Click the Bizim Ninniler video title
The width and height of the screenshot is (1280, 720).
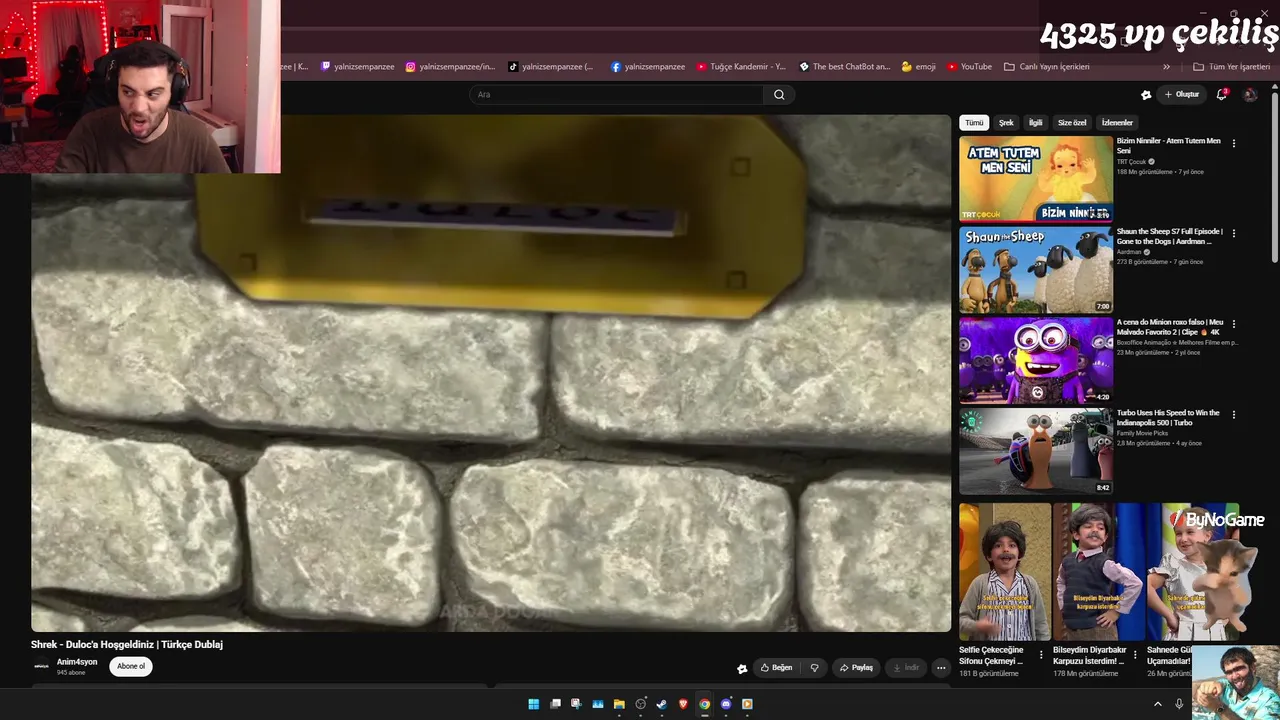coord(1169,146)
